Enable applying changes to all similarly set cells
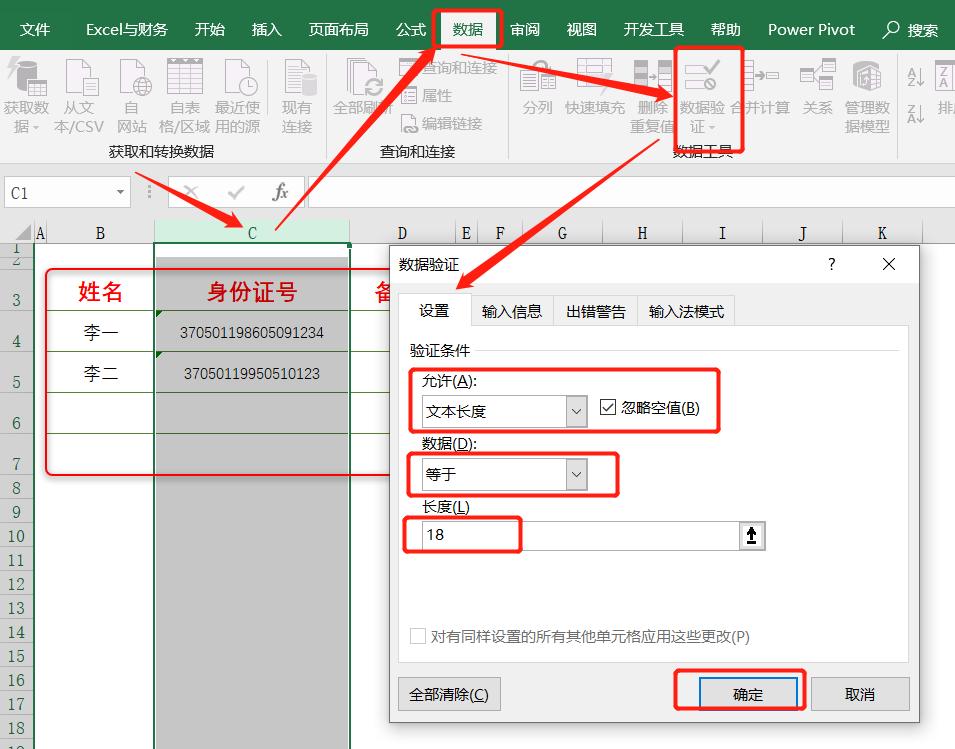The height and width of the screenshot is (749, 955). click(x=418, y=636)
